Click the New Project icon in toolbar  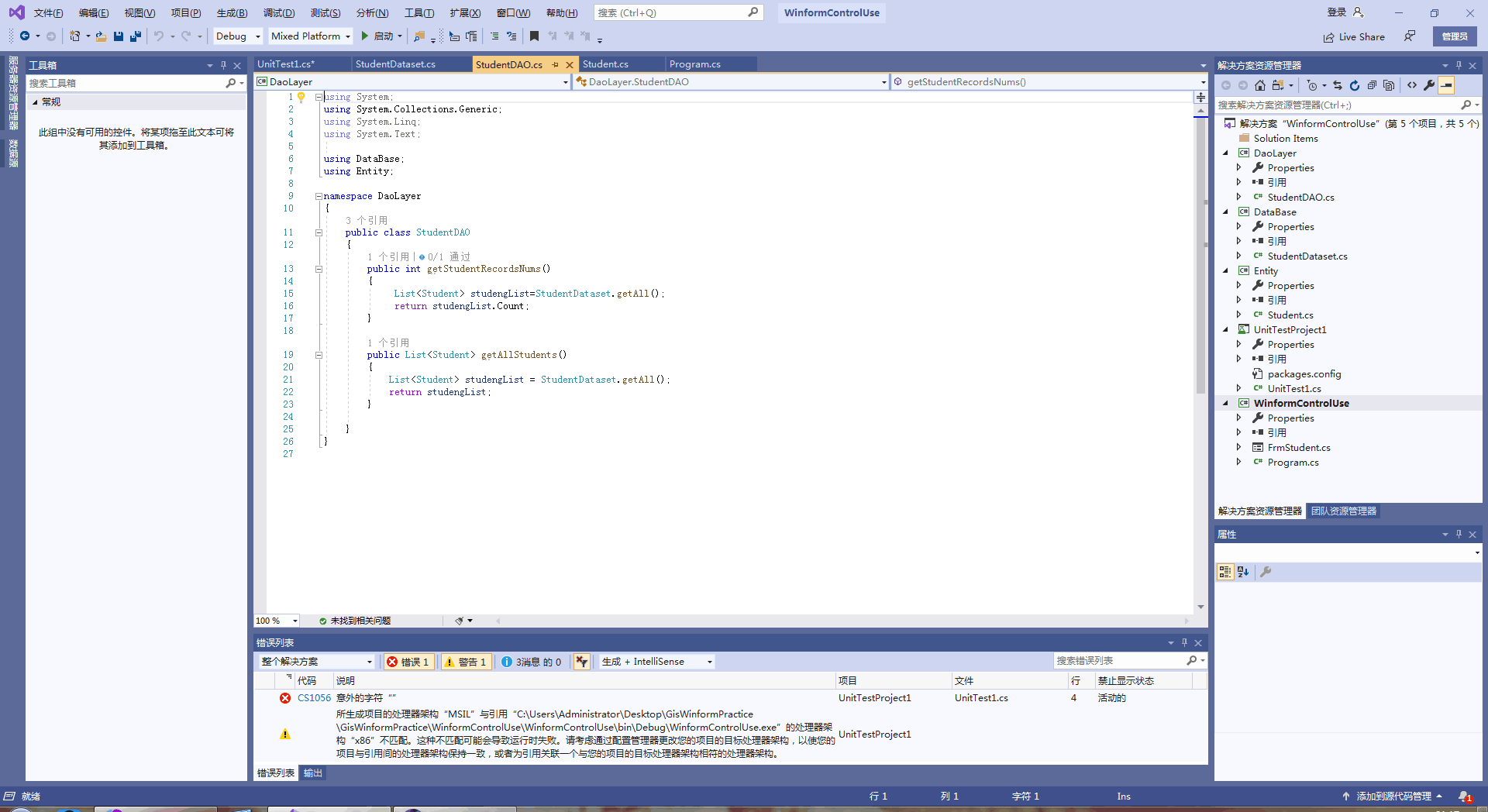(x=75, y=36)
